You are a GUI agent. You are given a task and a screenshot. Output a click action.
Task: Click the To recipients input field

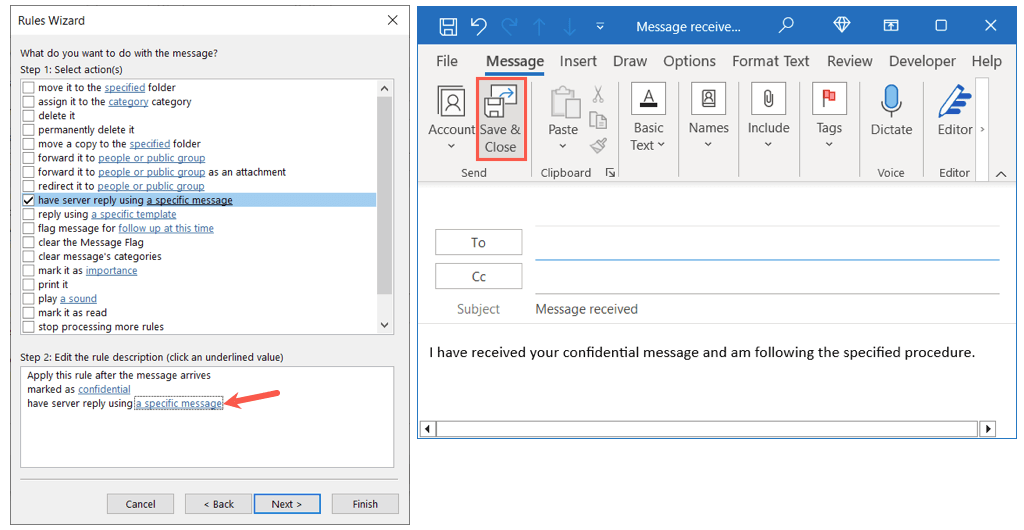pyautogui.click(x=767, y=243)
